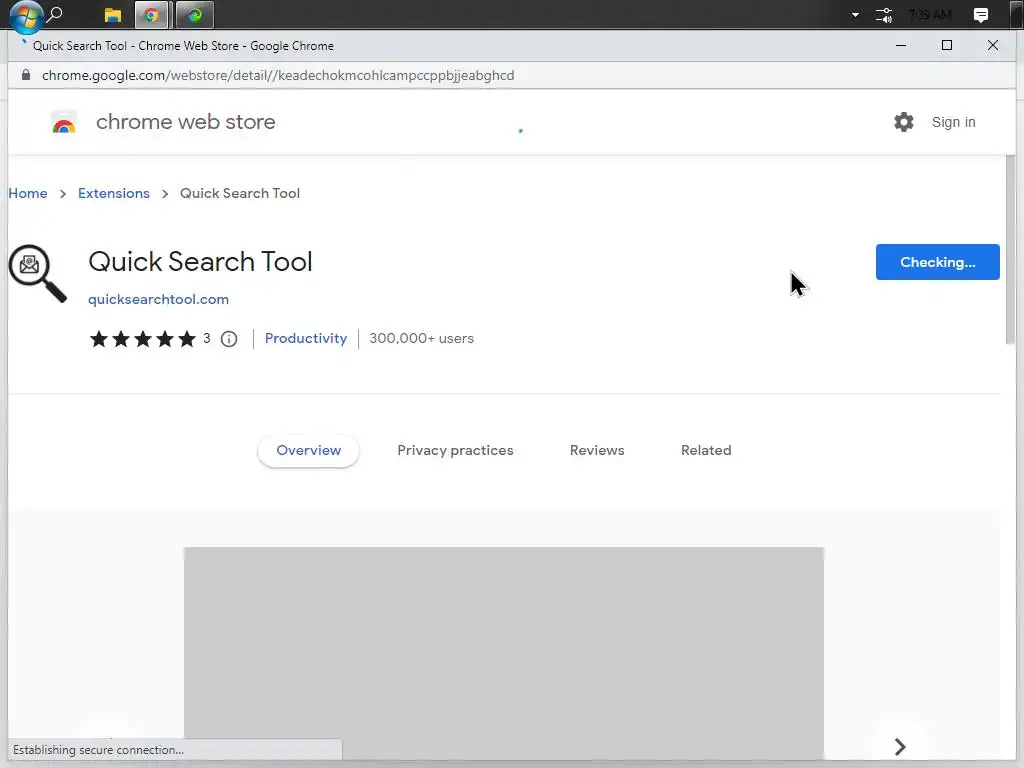1024x768 pixels.
Task: Click the Quick Search Tool magnifier icon
Action: [37, 274]
